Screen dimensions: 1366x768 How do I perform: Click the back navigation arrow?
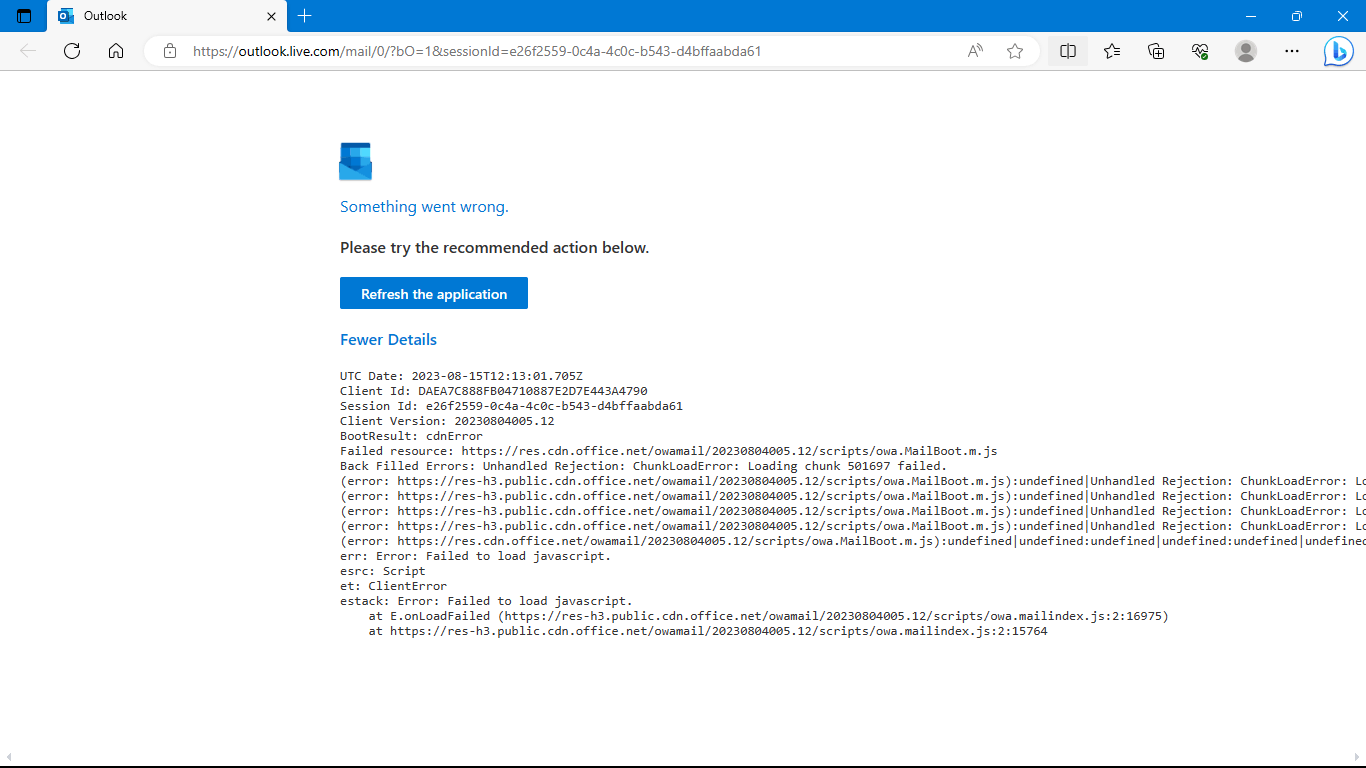[28, 51]
